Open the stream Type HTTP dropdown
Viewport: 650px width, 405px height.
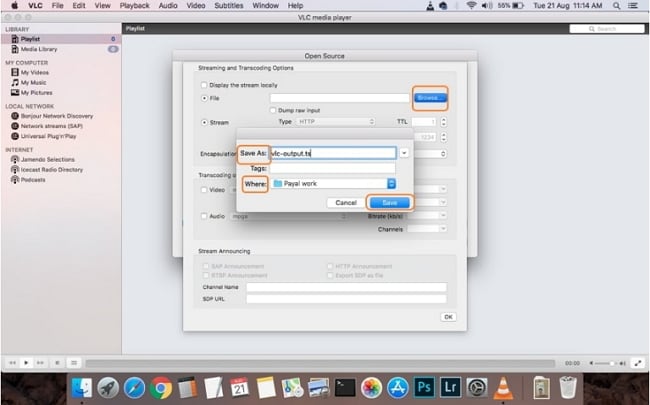click(335, 122)
